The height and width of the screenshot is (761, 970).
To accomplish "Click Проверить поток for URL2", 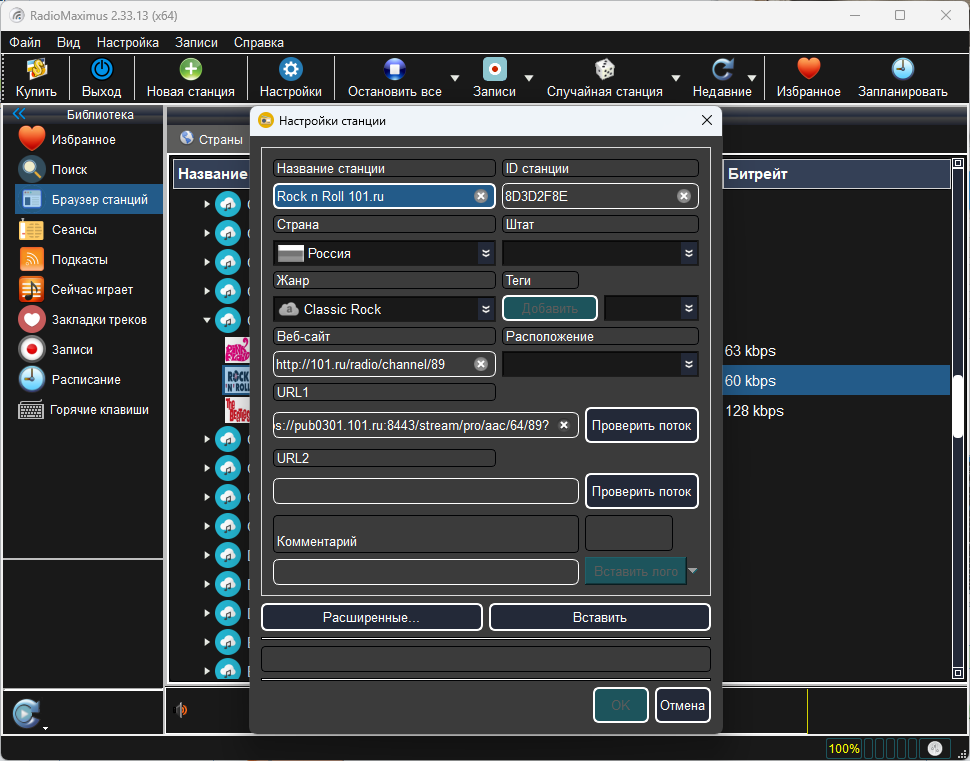I will 642,491.
